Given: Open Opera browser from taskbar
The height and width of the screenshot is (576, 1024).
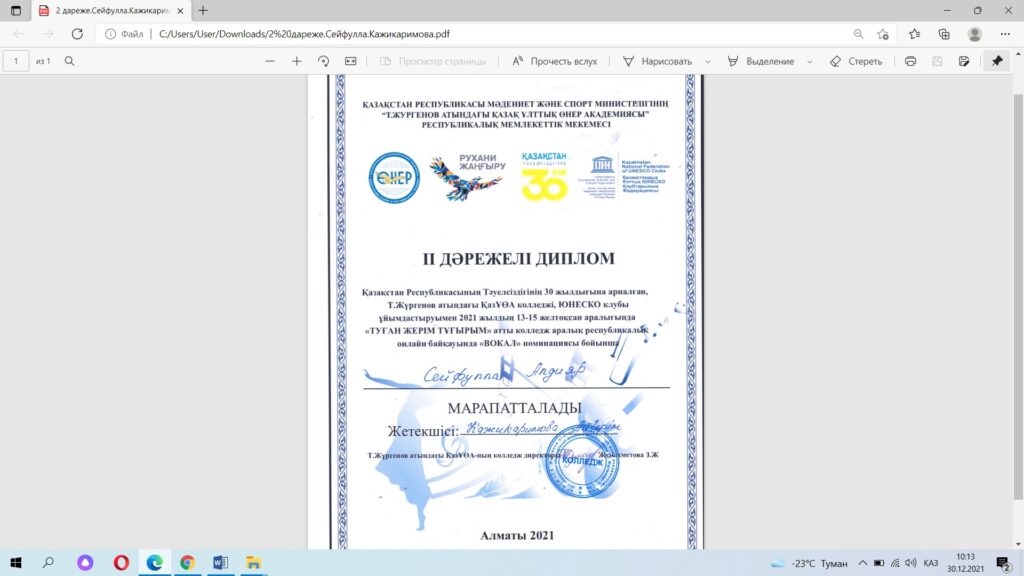Looking at the screenshot, I should 121,562.
